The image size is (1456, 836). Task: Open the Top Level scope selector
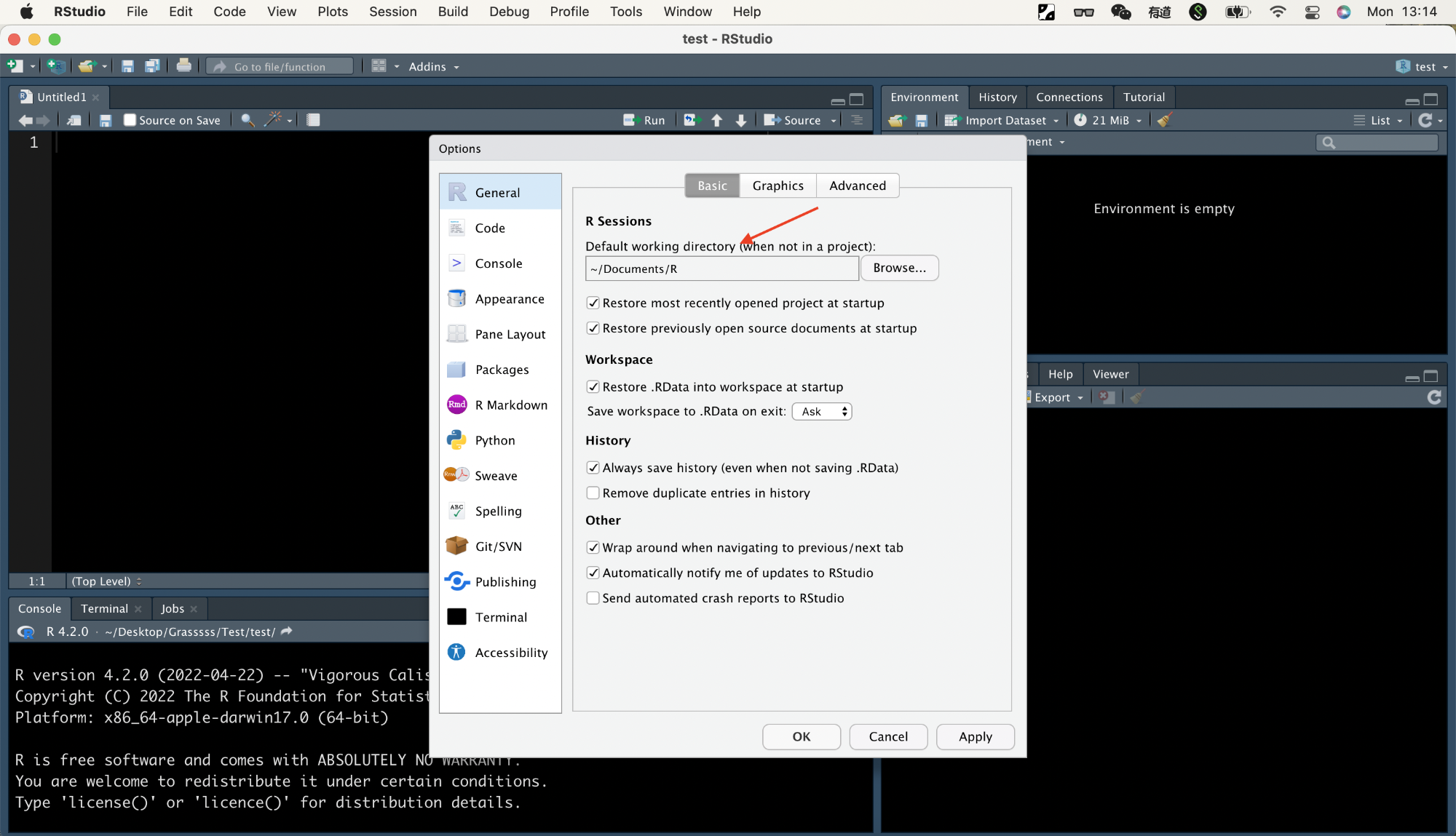click(106, 581)
